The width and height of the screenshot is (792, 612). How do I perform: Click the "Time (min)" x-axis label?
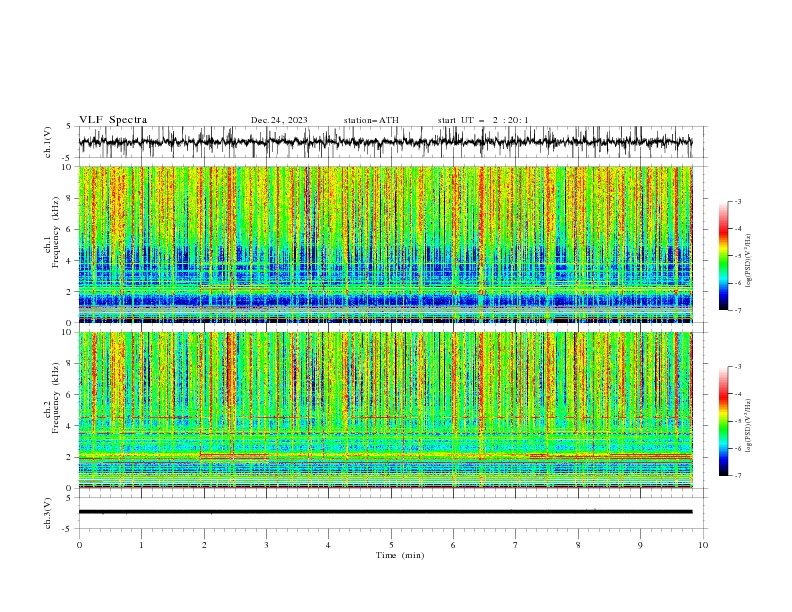[x=400, y=555]
